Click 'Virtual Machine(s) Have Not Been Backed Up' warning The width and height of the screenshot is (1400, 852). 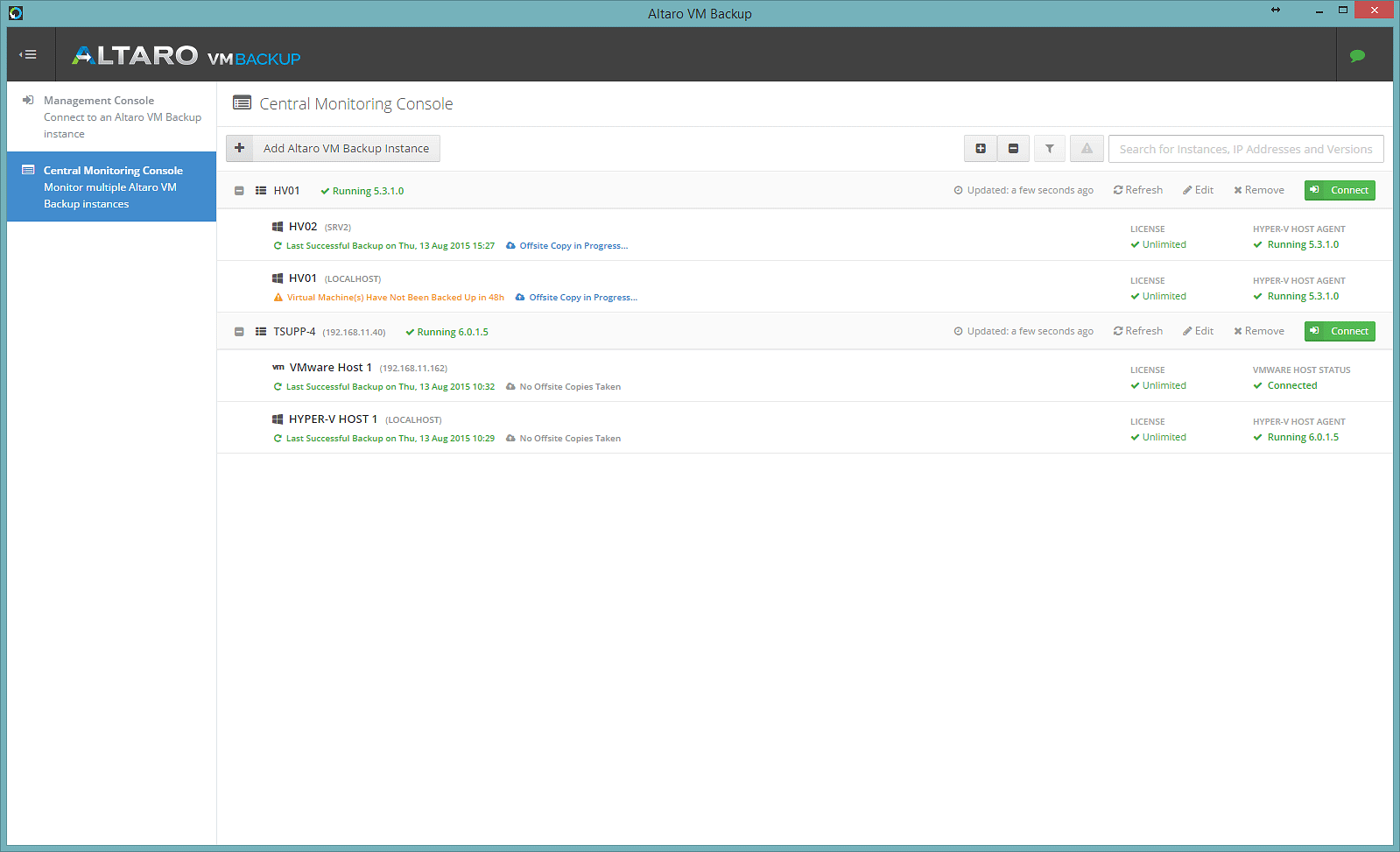396,298
